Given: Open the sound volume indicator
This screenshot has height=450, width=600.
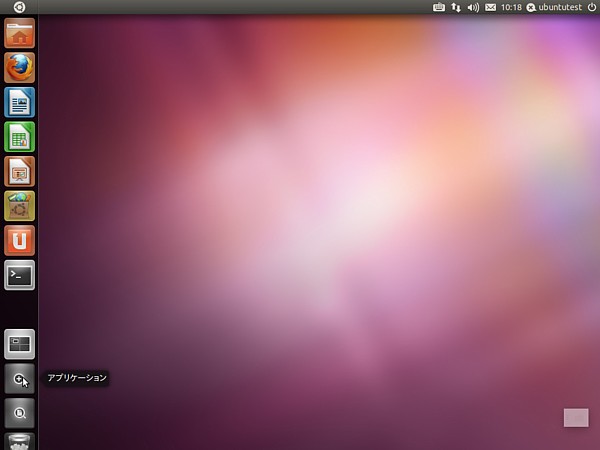Looking at the screenshot, I should point(473,7).
